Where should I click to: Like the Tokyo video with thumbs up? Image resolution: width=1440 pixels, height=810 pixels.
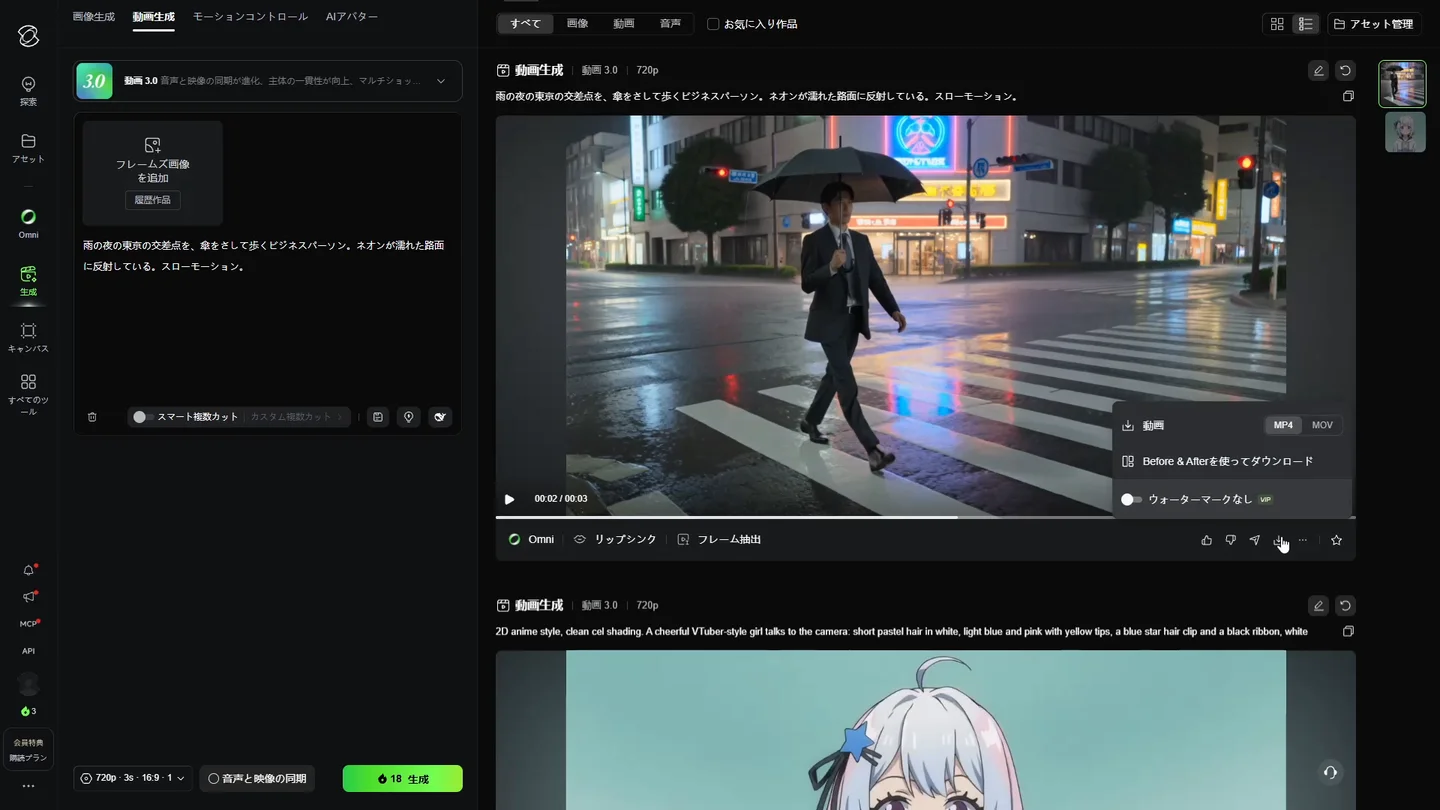point(1206,540)
